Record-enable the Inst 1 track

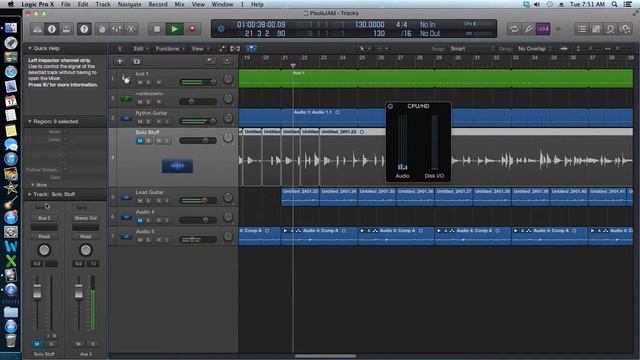click(159, 82)
